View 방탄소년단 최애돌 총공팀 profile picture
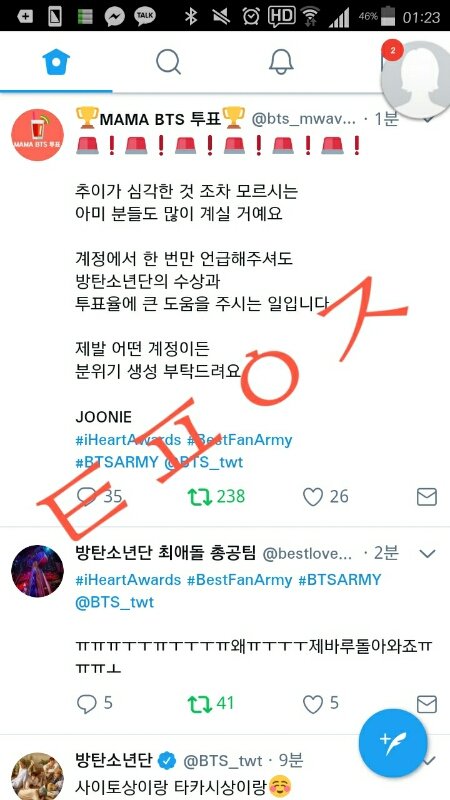Screen dimensions: 450x800 point(37,571)
